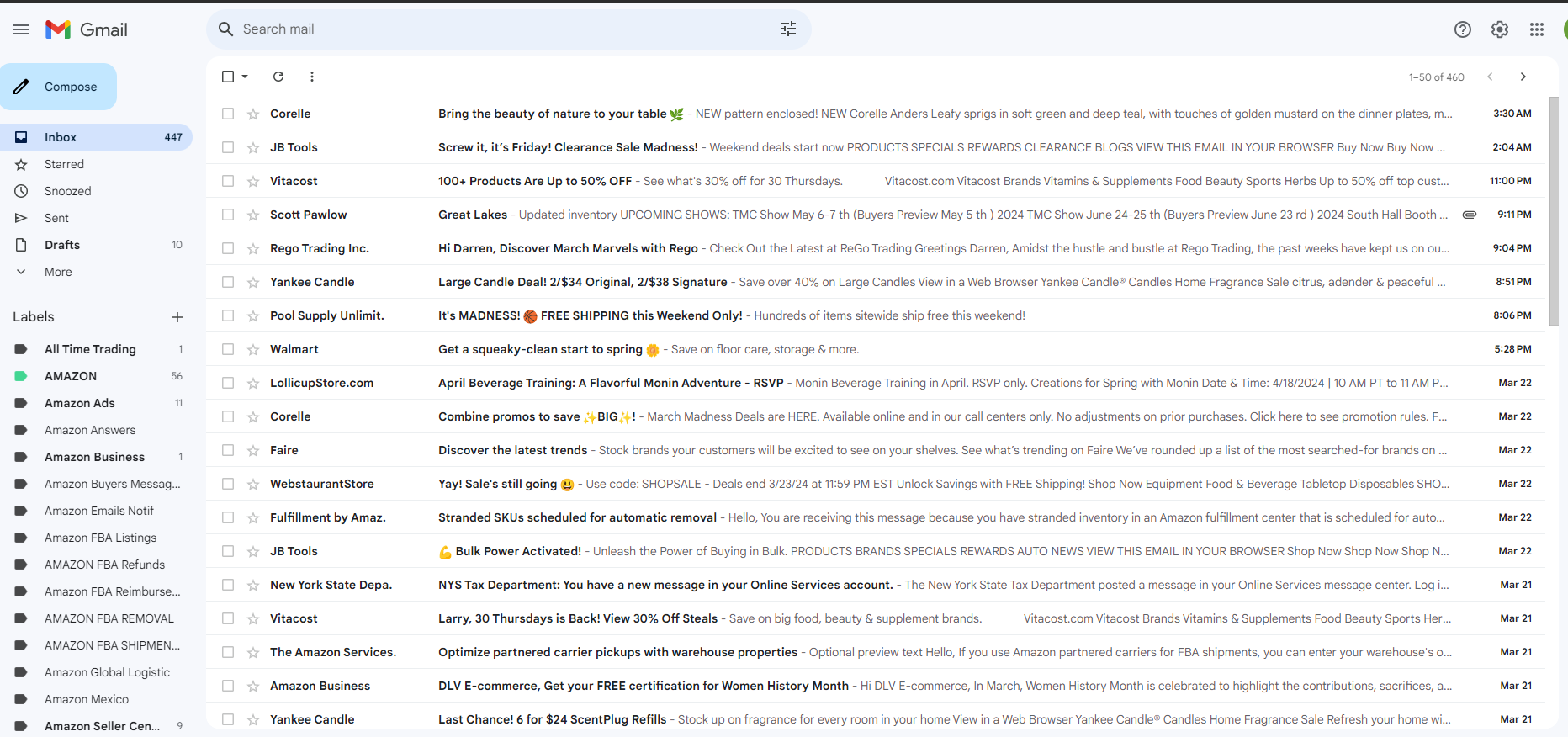Star the New York State Department email
Screen dimensions: 1568x737
(x=253, y=585)
